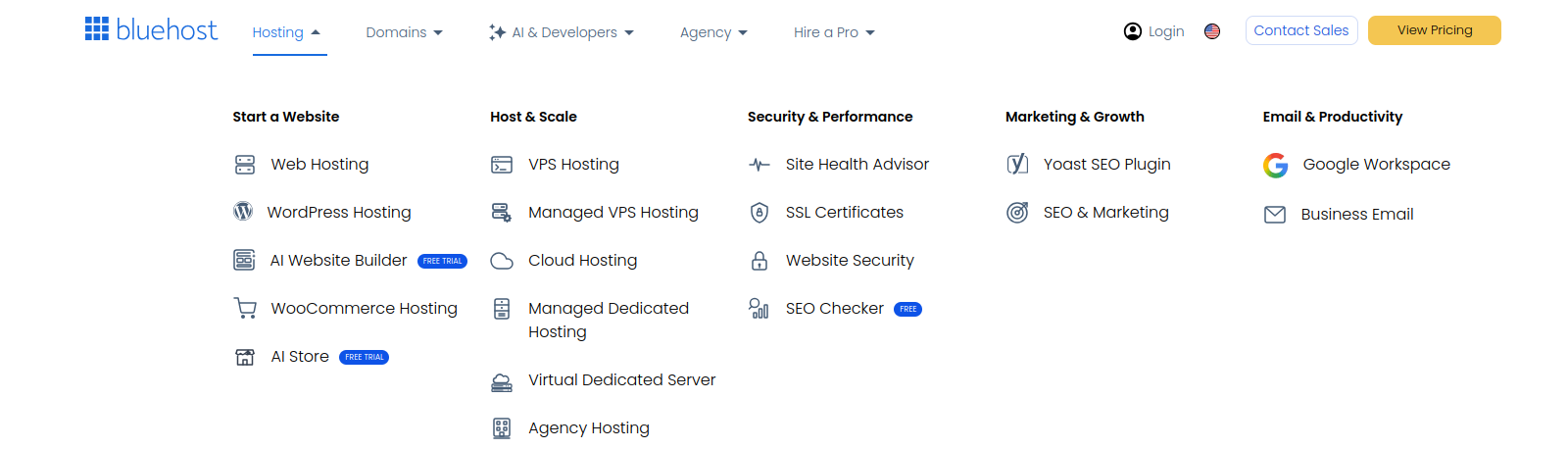Click the SEO Checker chart icon
The image size is (1568, 449).
click(759, 309)
